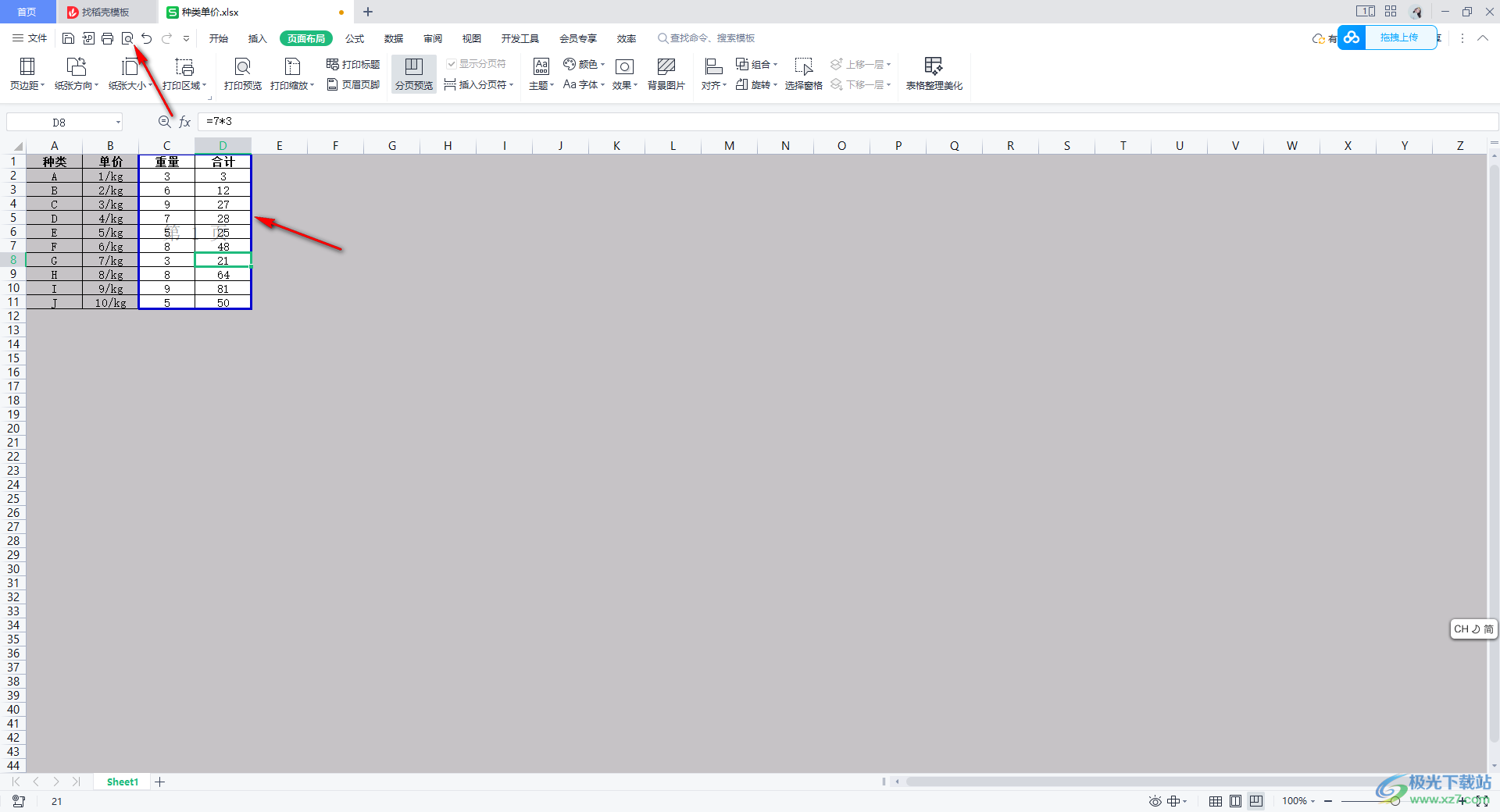Toggle eye protection mode icon in status bar
This screenshot has width=1500, height=812.
coord(1155,801)
